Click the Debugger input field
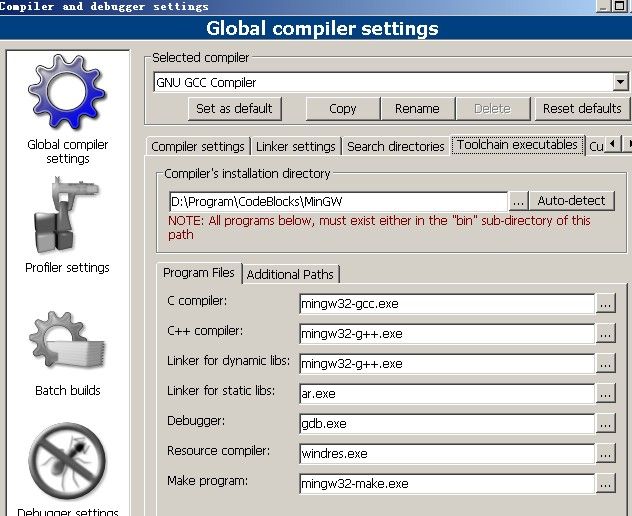Screen dimensions: 632x516 [447, 424]
